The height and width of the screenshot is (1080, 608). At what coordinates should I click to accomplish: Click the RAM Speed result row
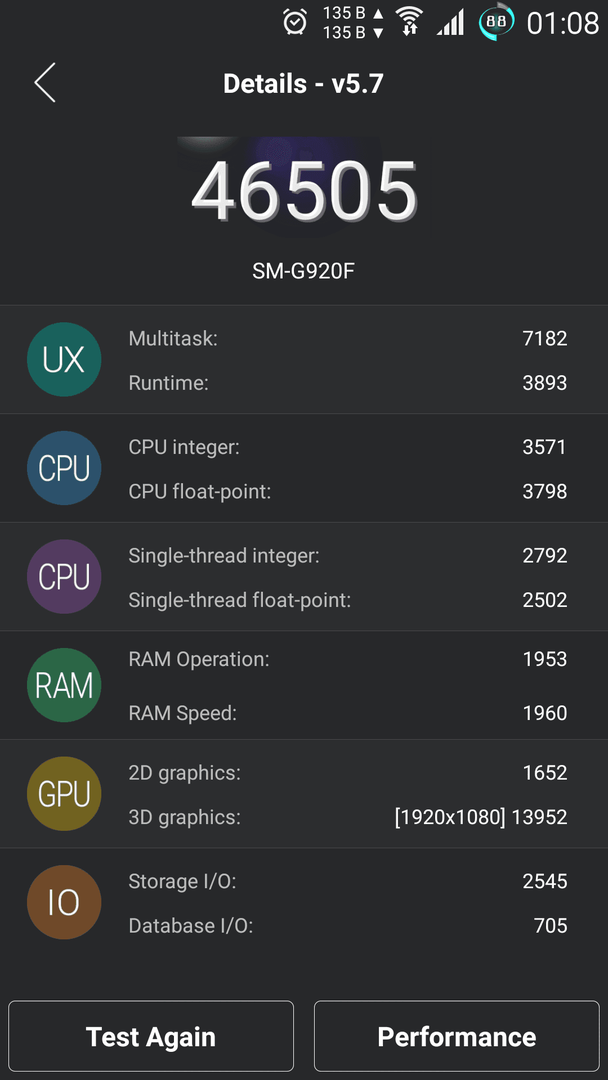(348, 714)
